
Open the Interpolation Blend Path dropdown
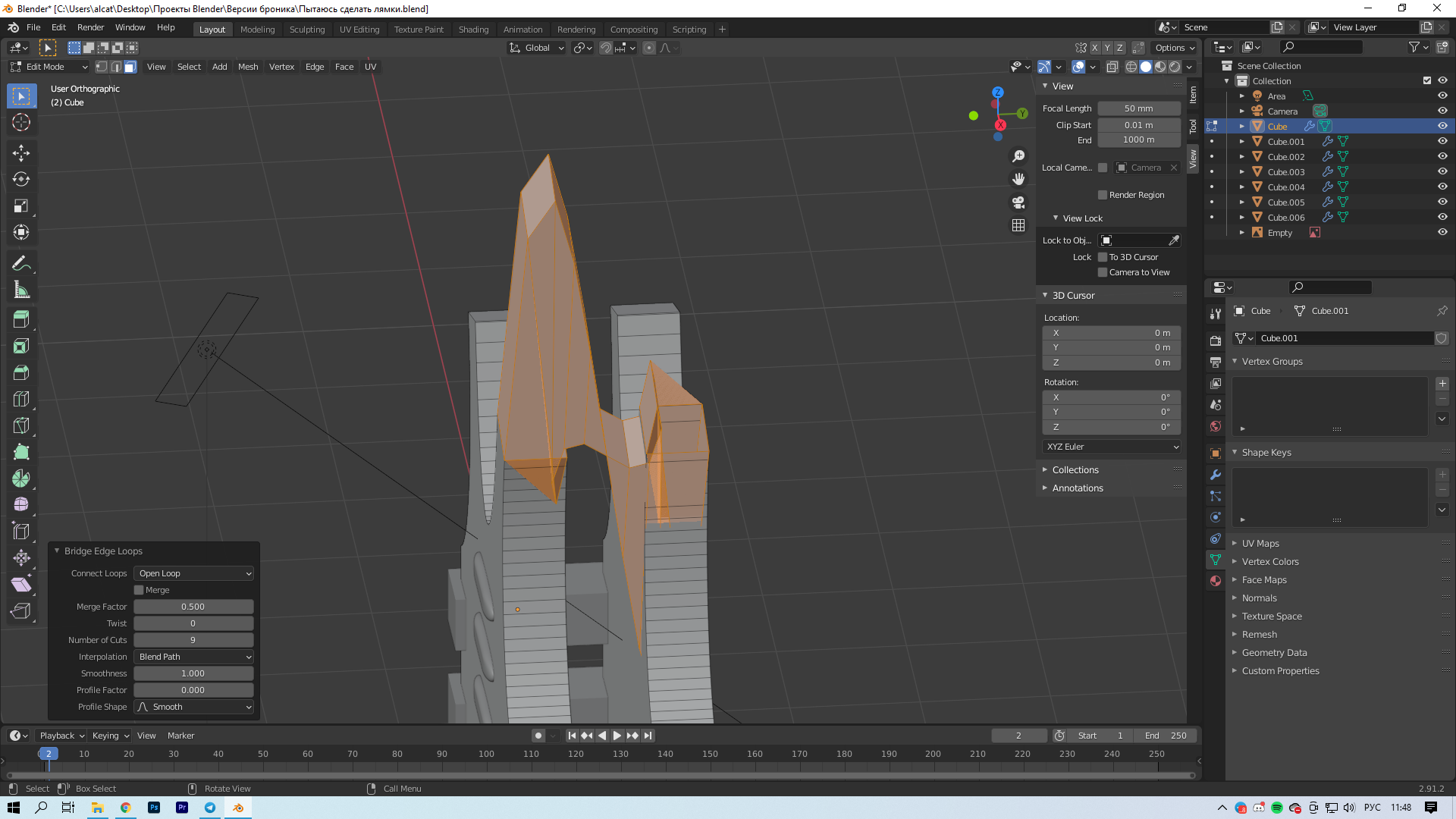tap(194, 657)
